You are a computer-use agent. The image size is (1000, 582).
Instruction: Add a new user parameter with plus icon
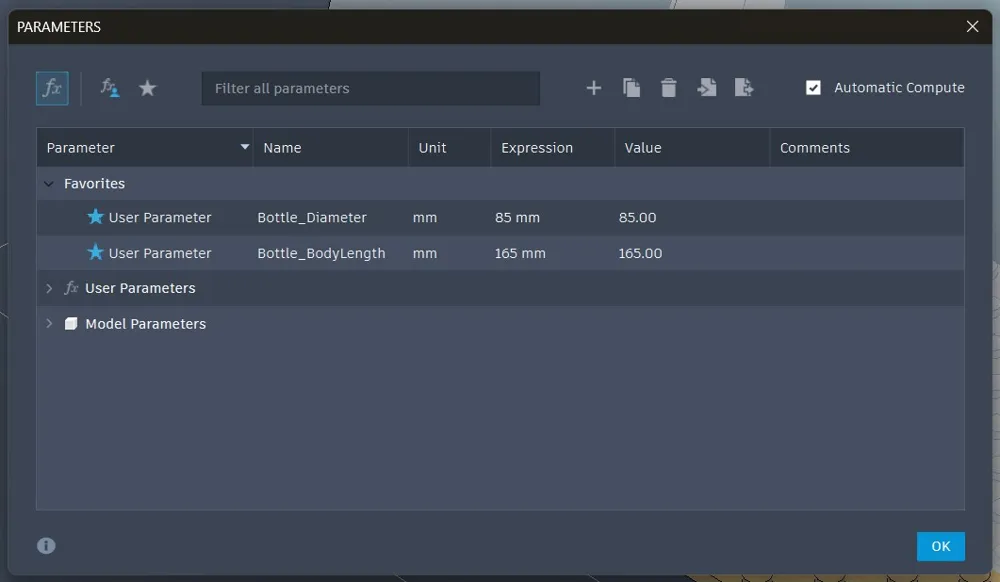(594, 88)
